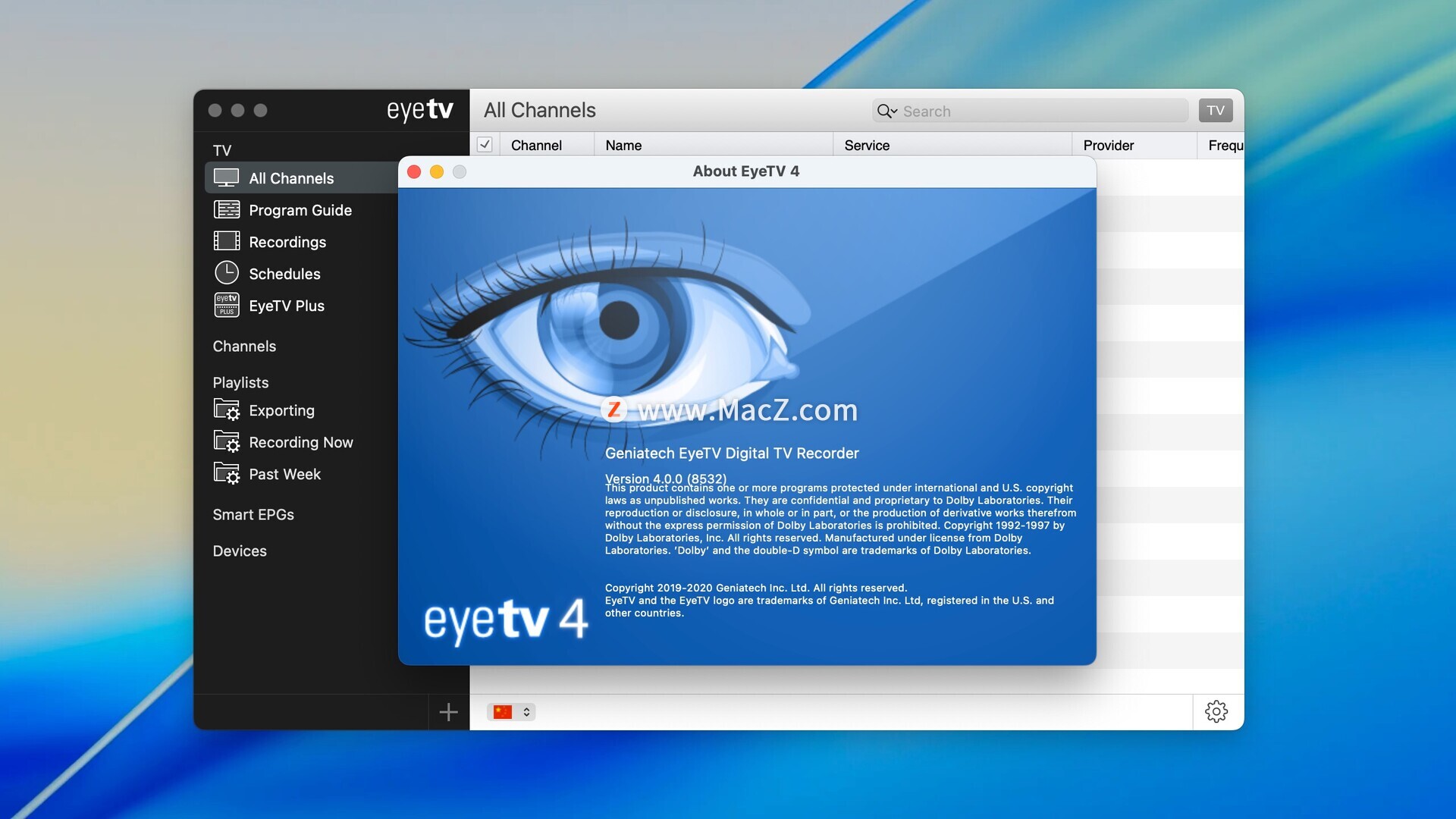Open Schedules clock icon
1456x819 pixels.
tap(226, 273)
